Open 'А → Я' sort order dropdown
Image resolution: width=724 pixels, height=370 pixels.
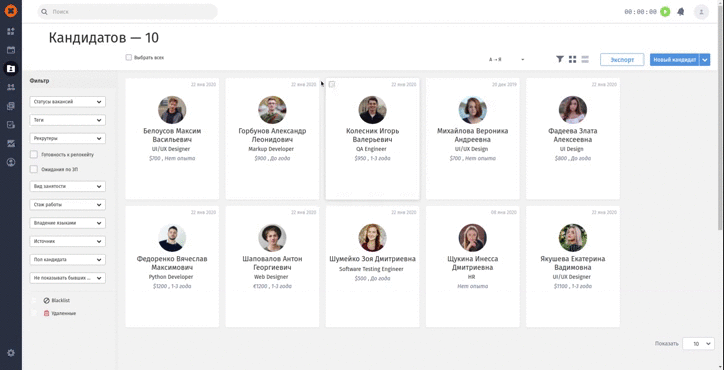[x=507, y=60]
